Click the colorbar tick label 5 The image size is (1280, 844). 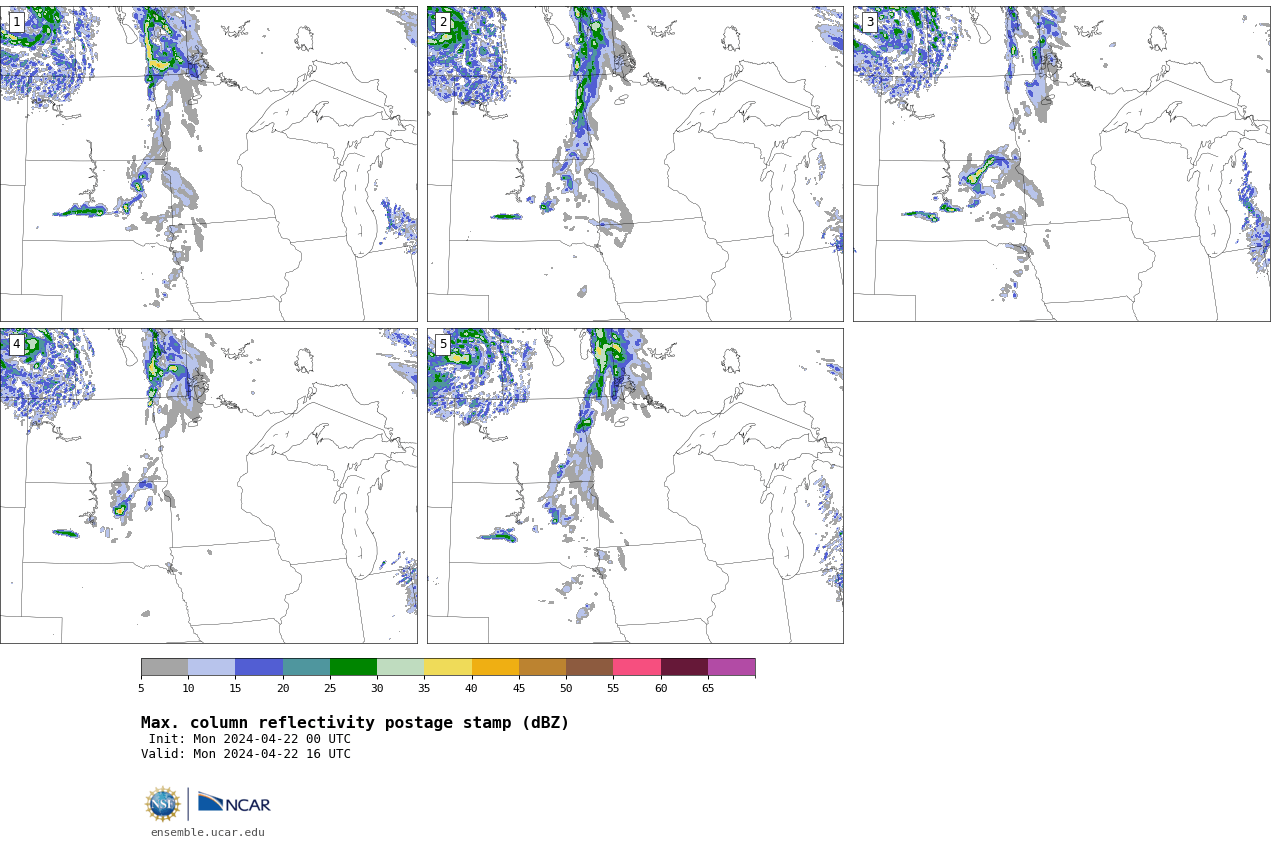point(141,688)
